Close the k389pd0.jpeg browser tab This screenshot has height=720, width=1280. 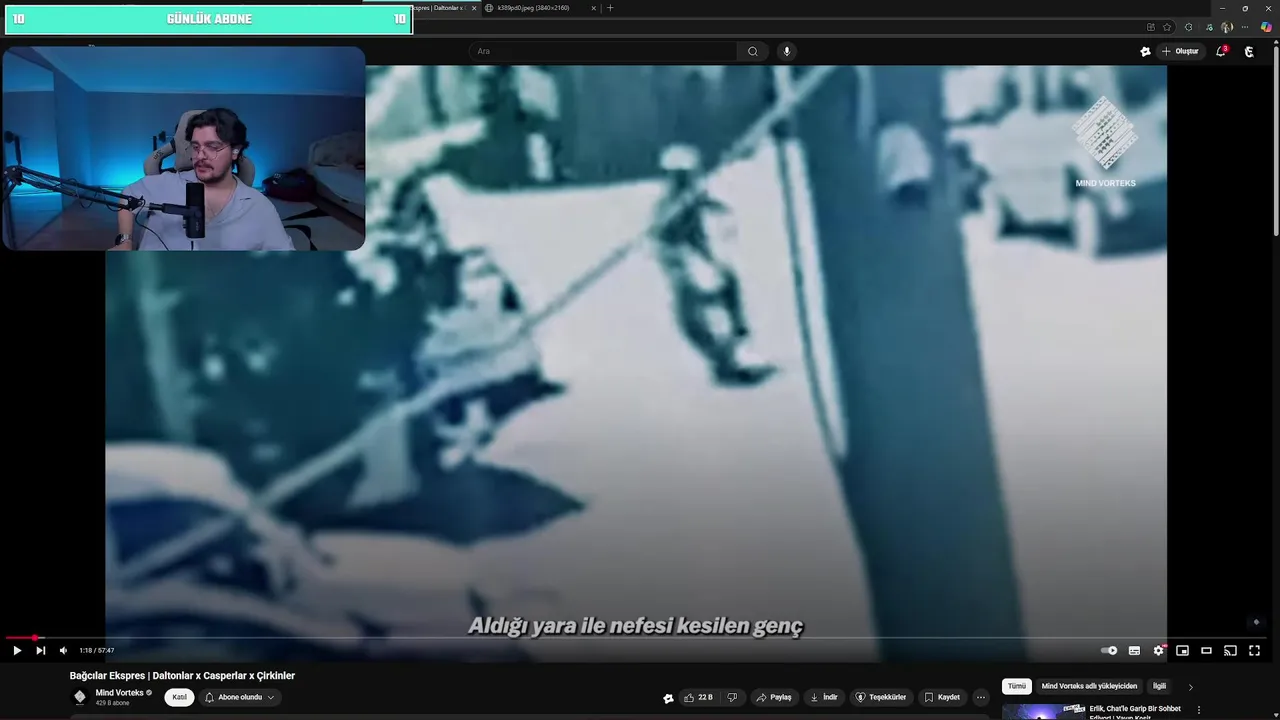click(x=594, y=8)
